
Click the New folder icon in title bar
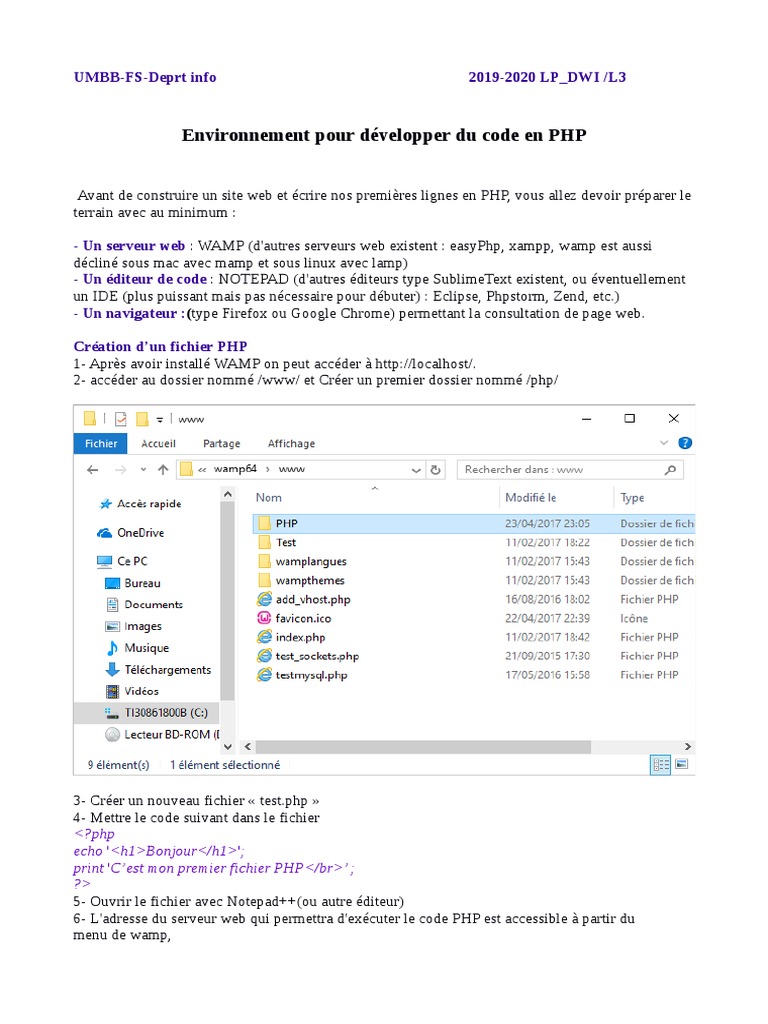coord(142,419)
